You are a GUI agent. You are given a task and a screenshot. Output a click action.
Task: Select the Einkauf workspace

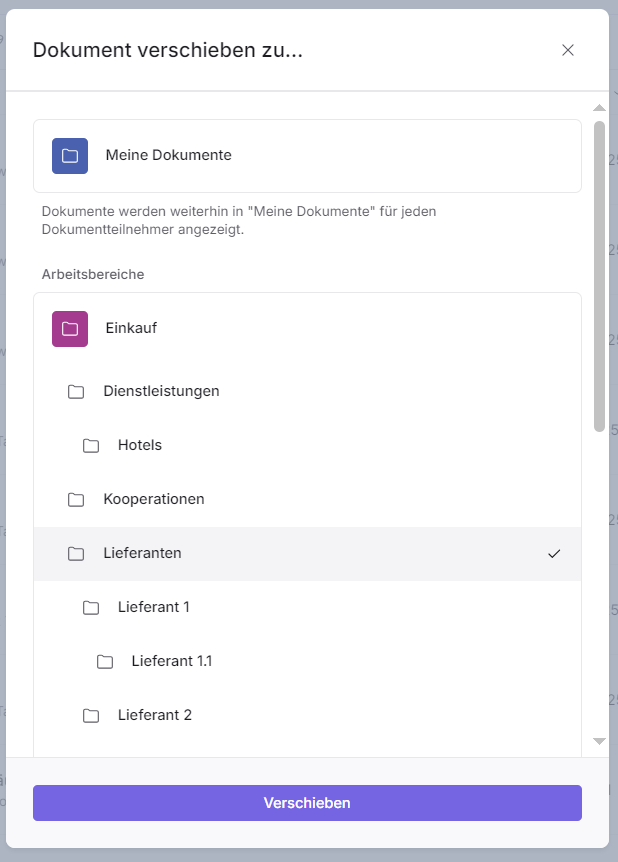[x=131, y=328]
